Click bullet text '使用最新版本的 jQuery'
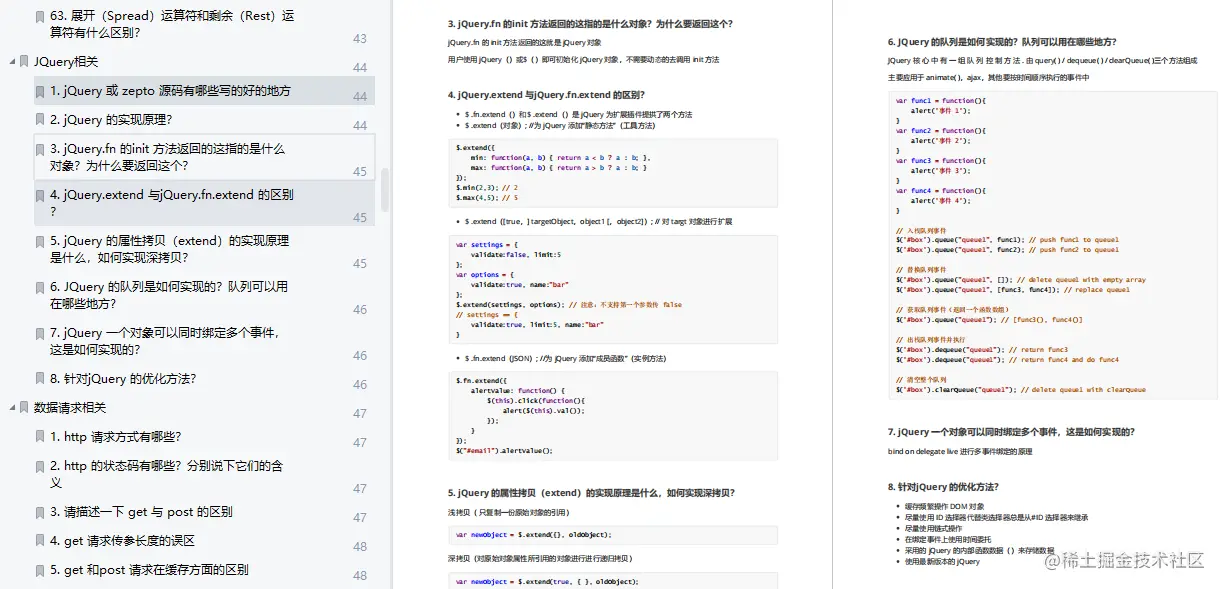This screenshot has width=1223, height=589. [x=942, y=562]
